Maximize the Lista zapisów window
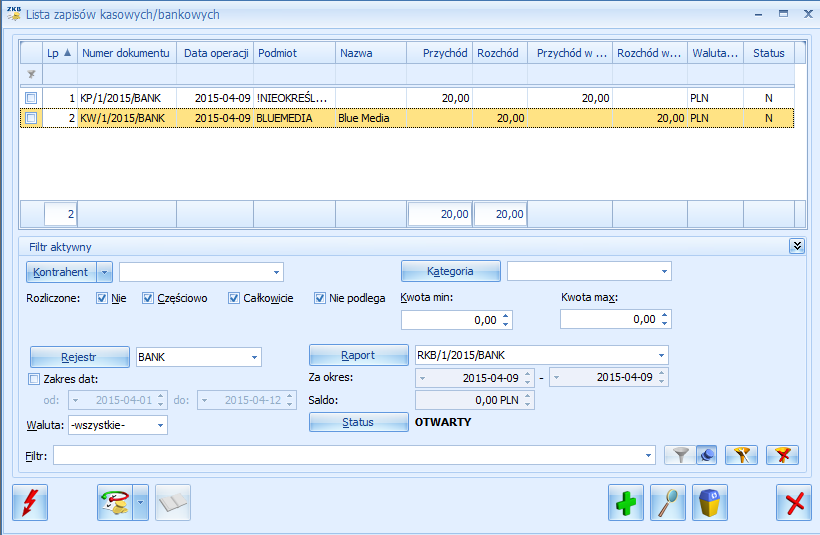This screenshot has width=820, height=535. coord(783,14)
